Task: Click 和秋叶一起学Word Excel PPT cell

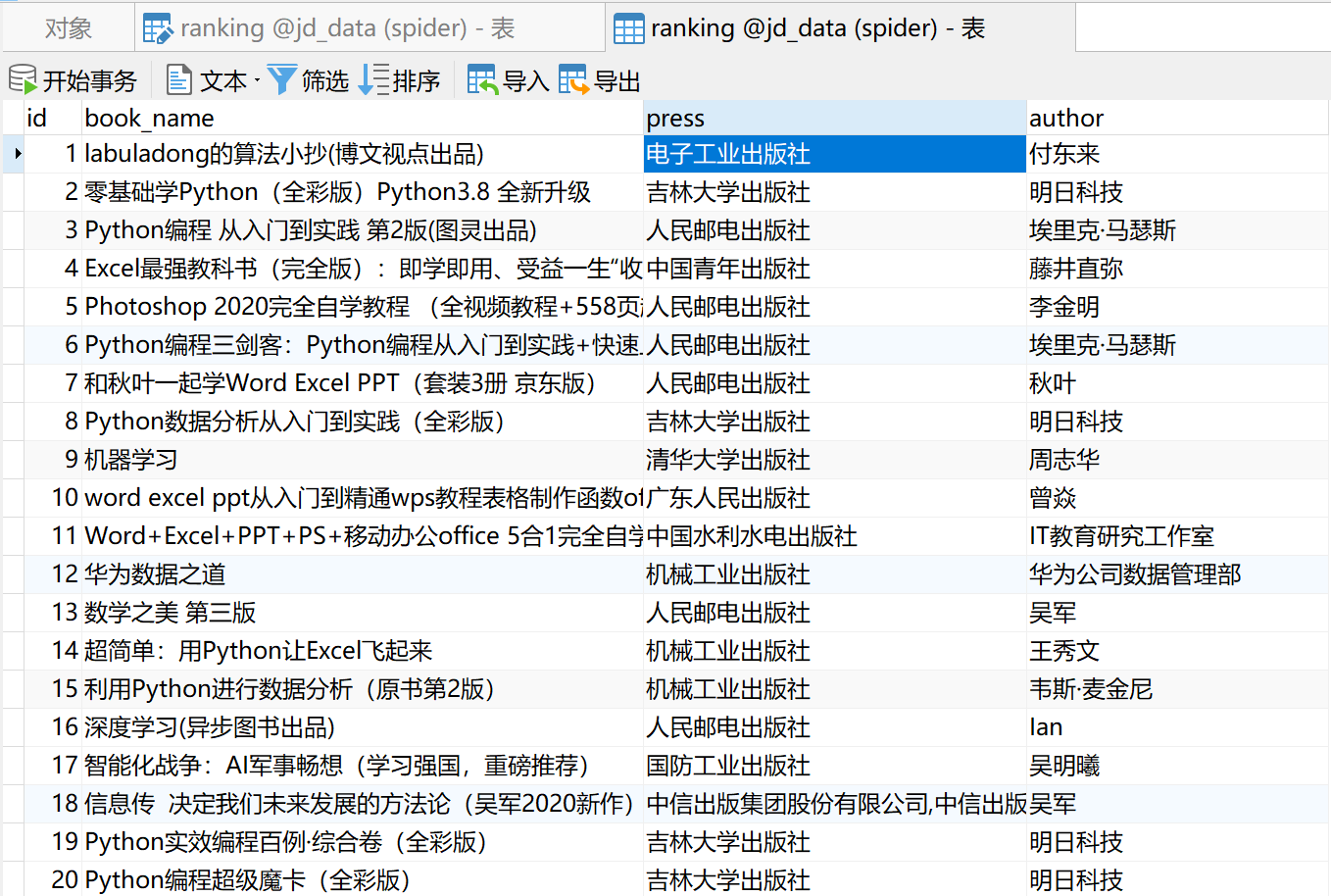Action: (362, 383)
